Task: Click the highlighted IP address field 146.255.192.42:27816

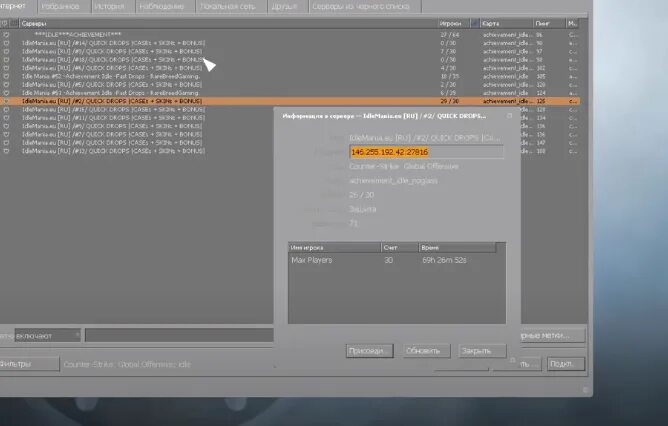Action: pos(426,152)
